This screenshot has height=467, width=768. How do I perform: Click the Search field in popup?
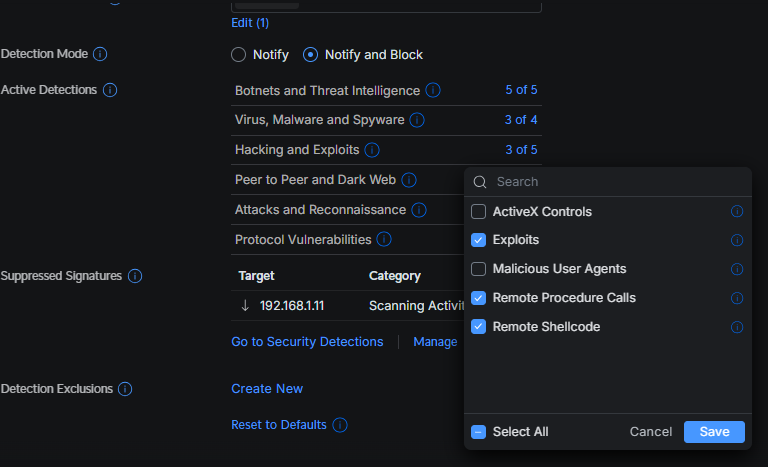click(615, 182)
